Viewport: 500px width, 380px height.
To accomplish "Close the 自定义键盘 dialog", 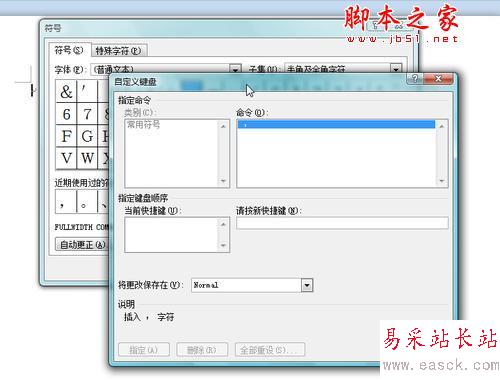I will pyautogui.click(x=438, y=78).
